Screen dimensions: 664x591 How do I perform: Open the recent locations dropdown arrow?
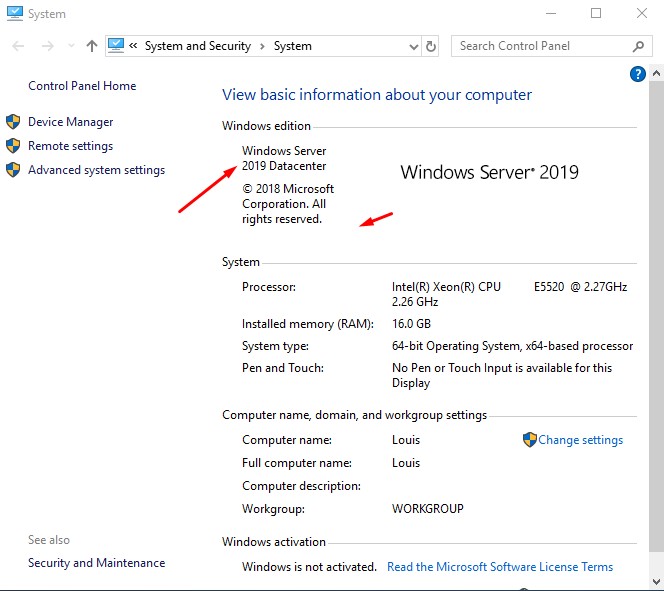tap(71, 46)
